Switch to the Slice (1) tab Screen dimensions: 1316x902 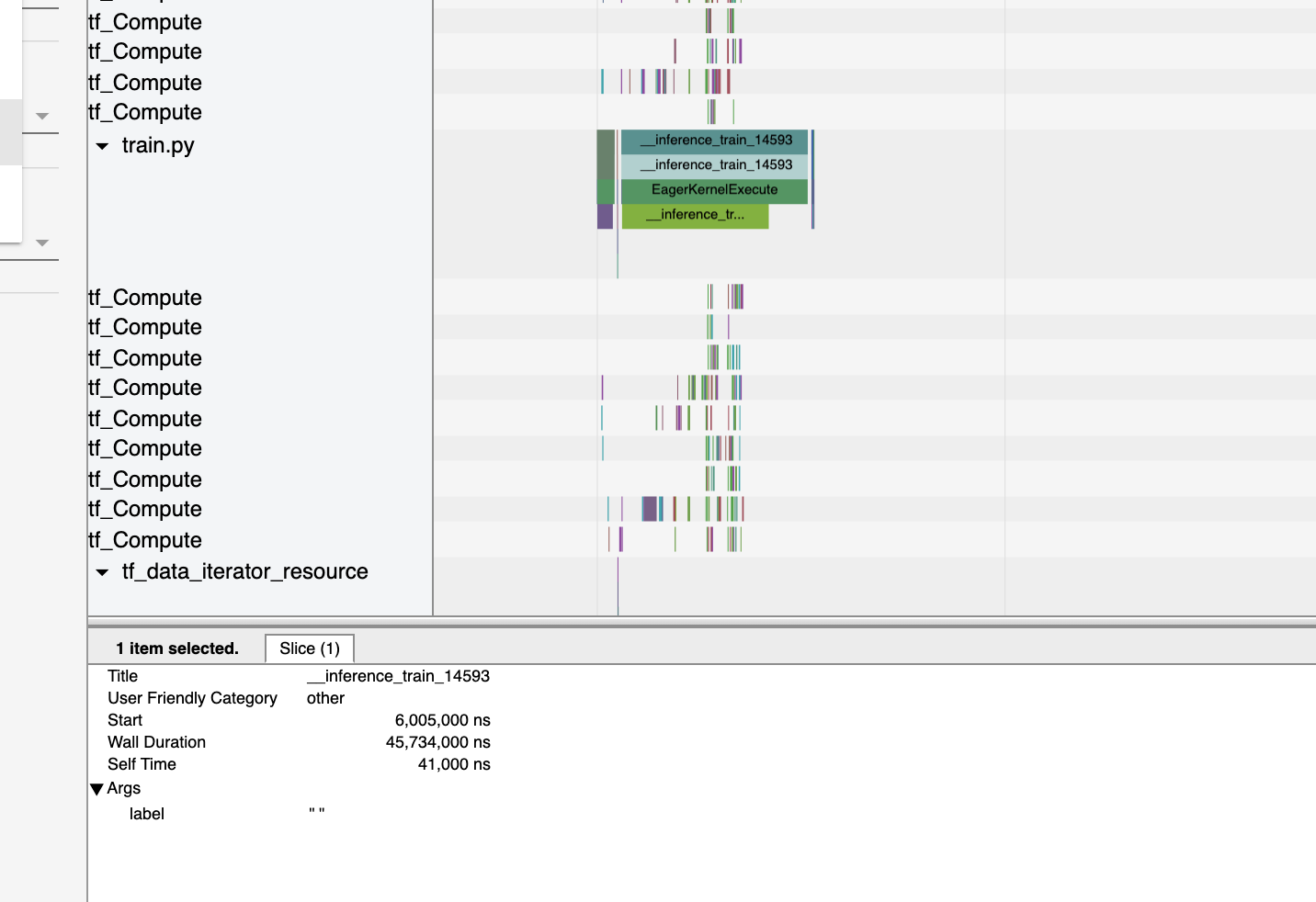pos(309,648)
